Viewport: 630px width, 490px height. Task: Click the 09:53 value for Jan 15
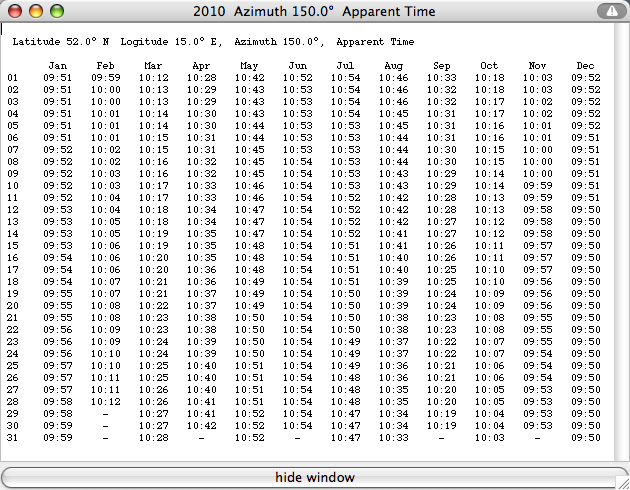coord(58,245)
